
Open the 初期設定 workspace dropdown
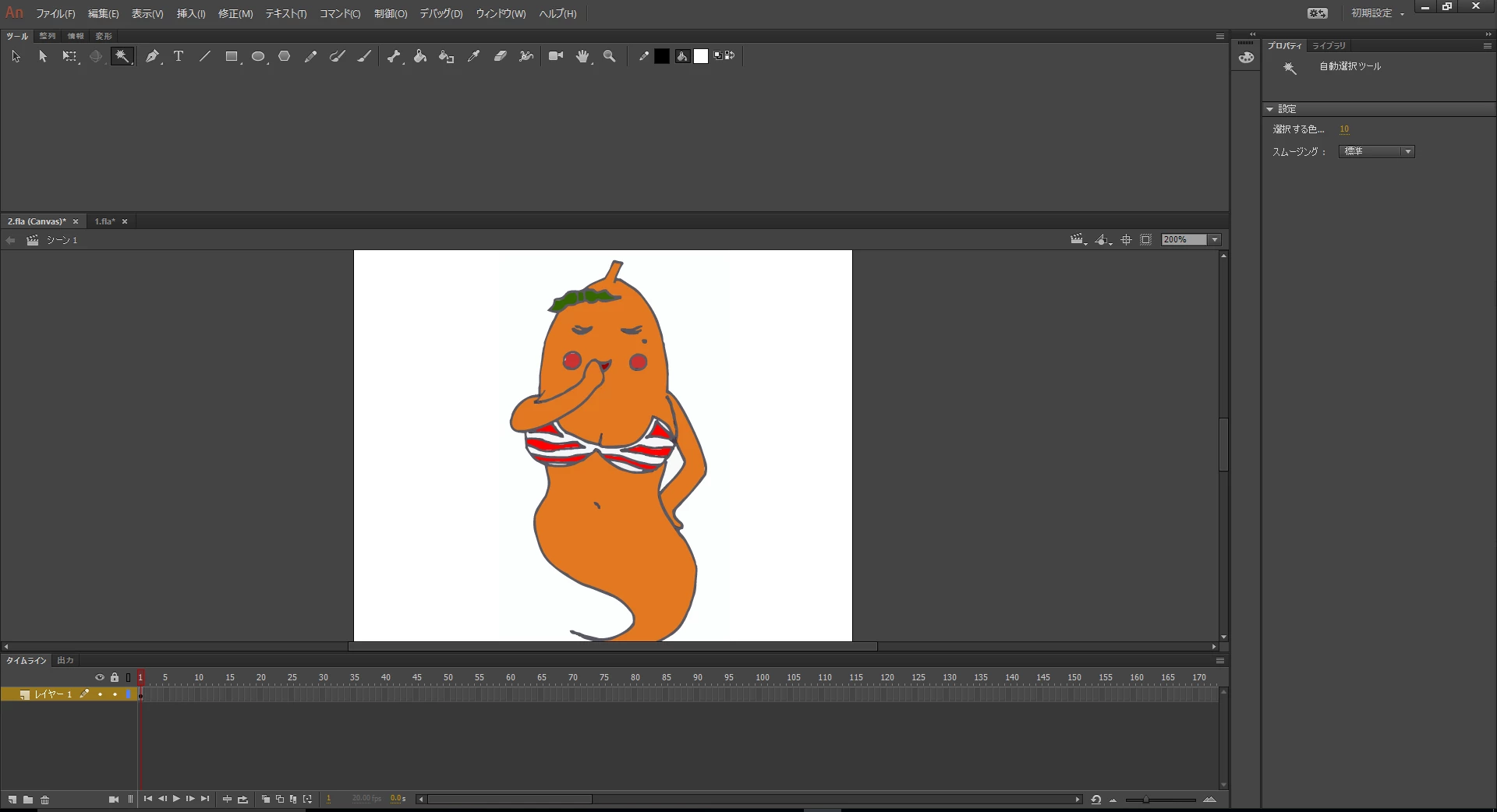pyautogui.click(x=1378, y=13)
